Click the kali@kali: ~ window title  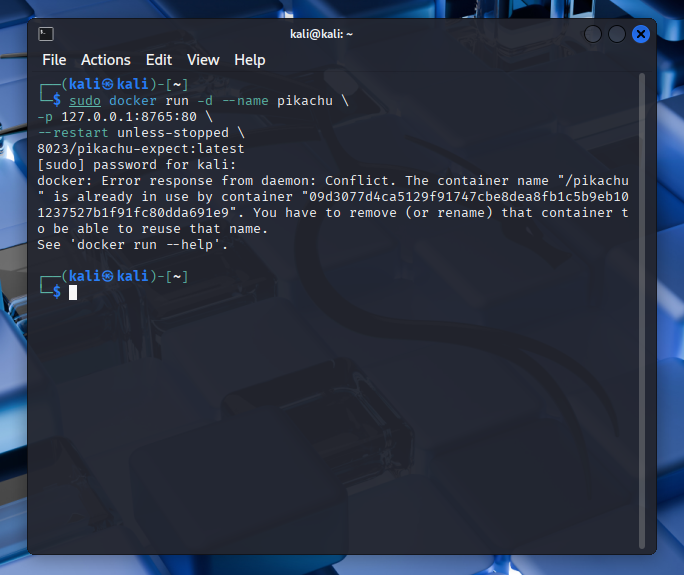(x=321, y=34)
